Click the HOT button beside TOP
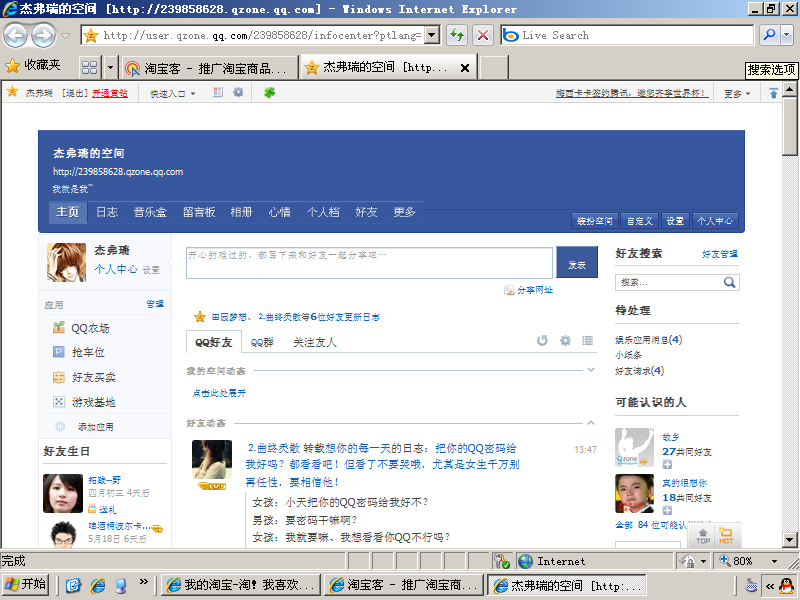 [726, 536]
